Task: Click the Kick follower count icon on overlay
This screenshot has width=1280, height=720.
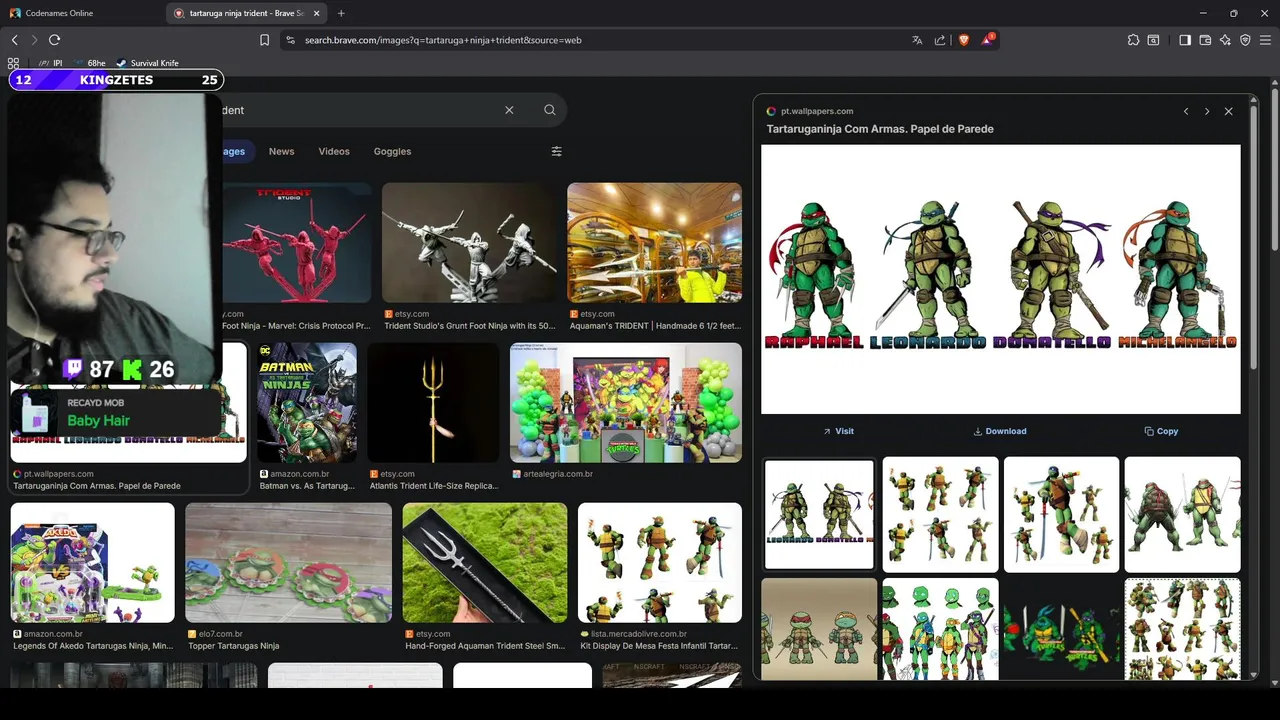Action: 132,370
